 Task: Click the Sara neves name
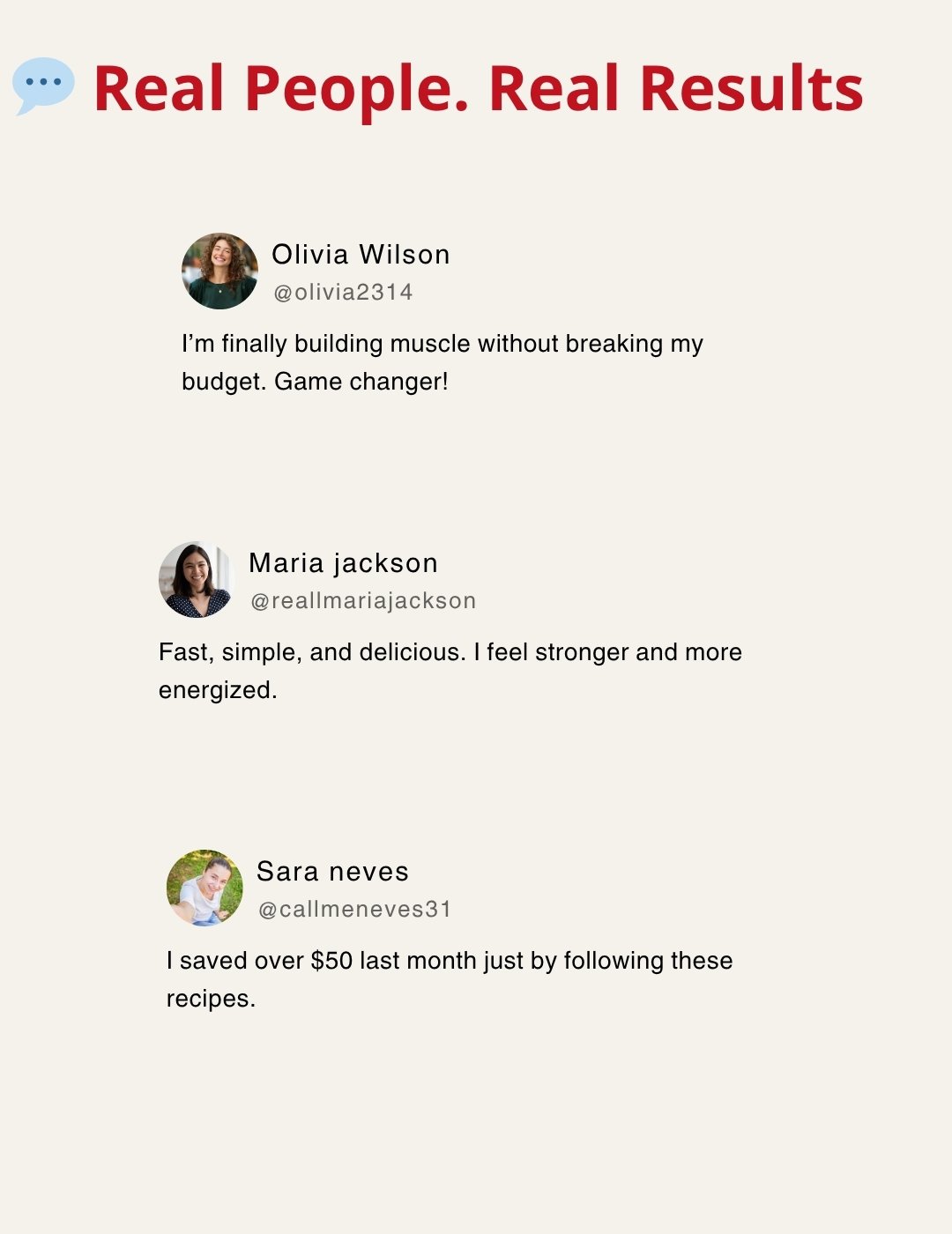coord(332,872)
